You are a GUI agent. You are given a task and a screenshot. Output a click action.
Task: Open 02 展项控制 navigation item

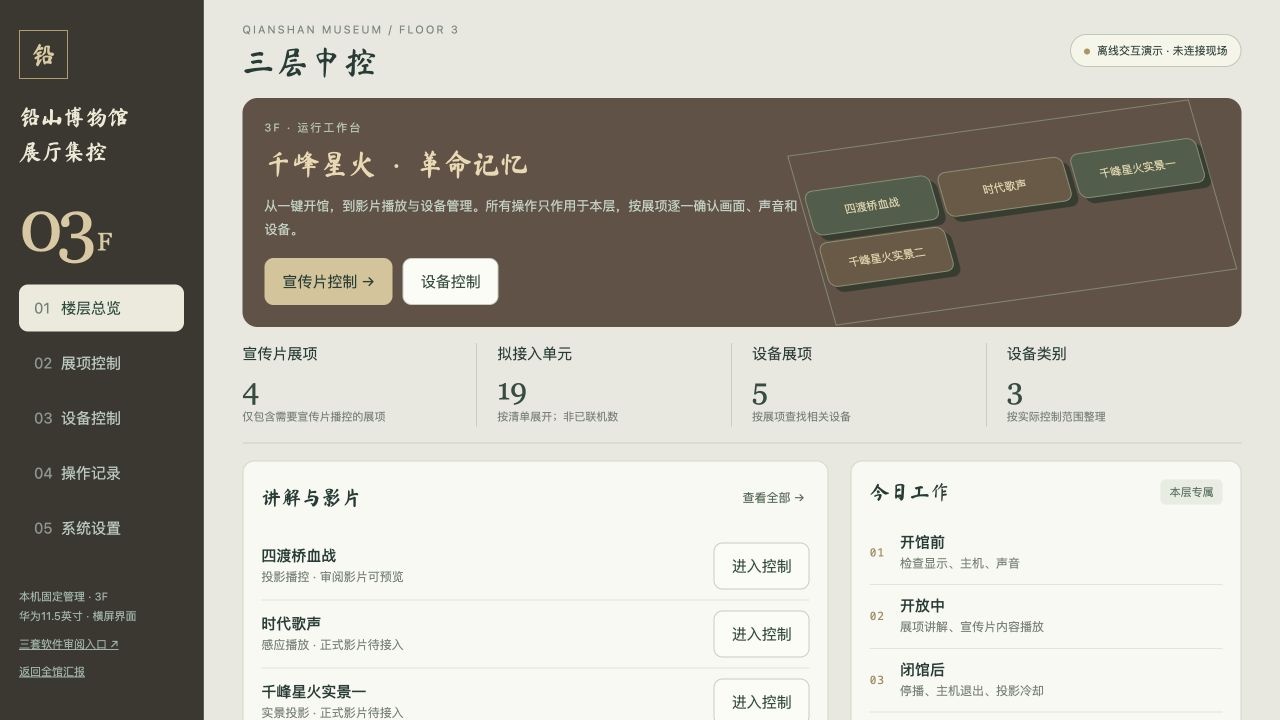[101, 363]
